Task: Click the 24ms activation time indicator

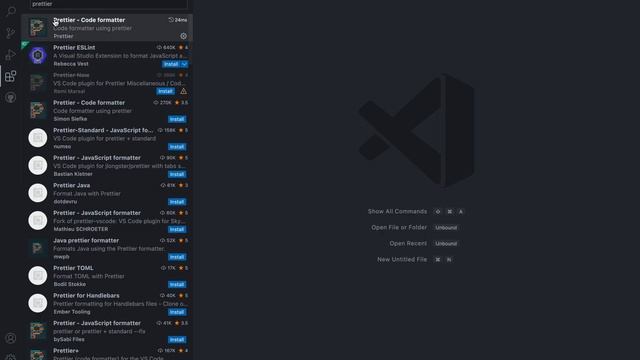Action: 178,20
